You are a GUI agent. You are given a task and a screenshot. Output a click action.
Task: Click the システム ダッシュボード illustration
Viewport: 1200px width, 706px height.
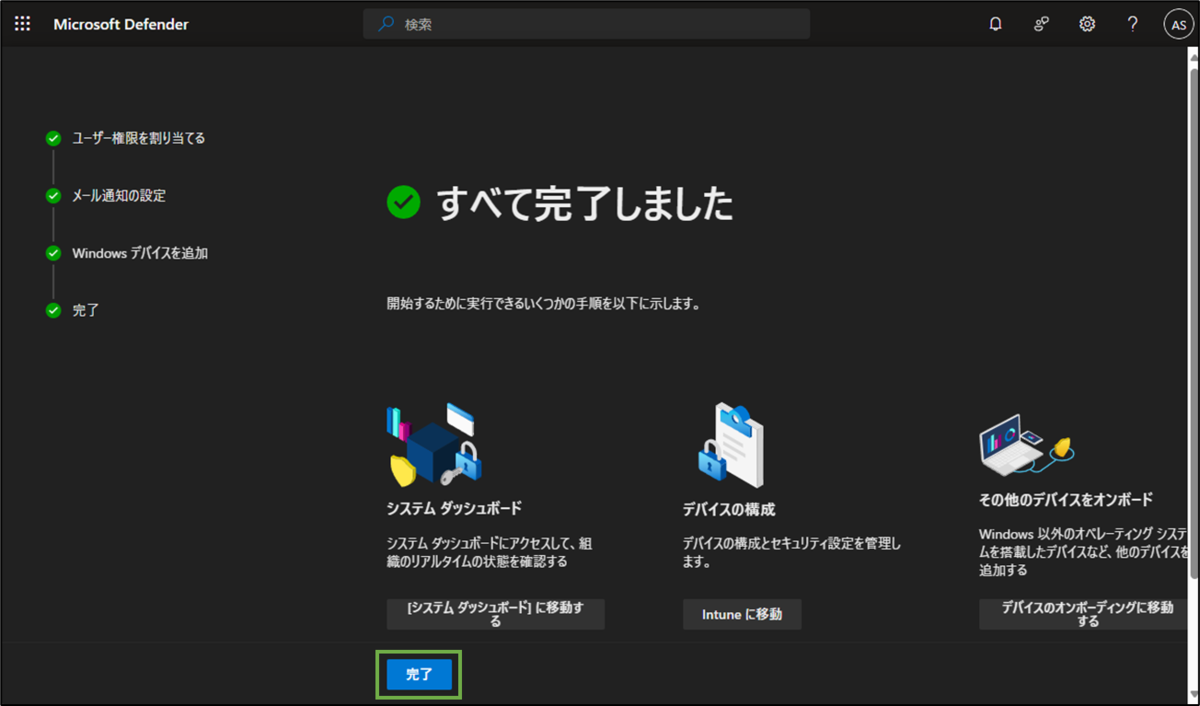click(434, 444)
